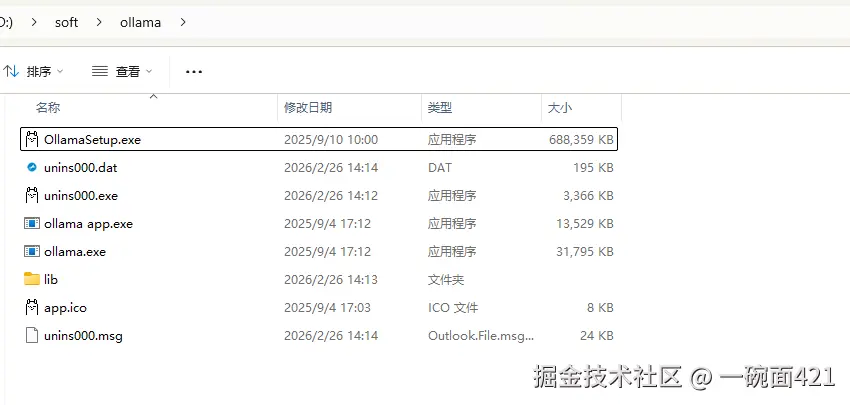Select unins000.msg file name
850x405 pixels.
pos(83,336)
